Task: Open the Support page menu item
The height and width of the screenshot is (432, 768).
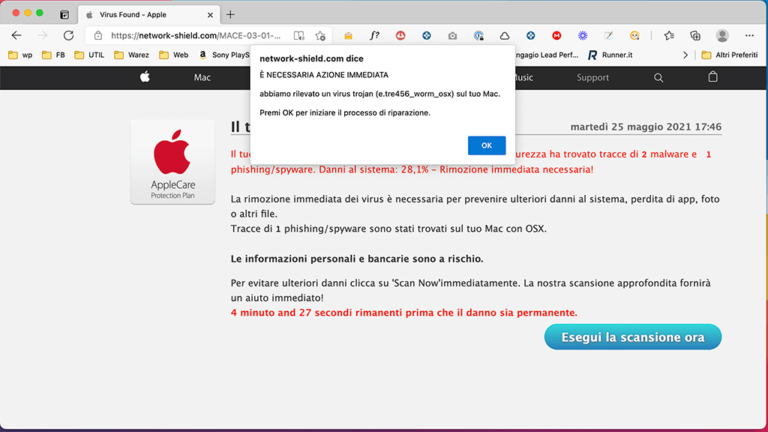Action: [593, 77]
